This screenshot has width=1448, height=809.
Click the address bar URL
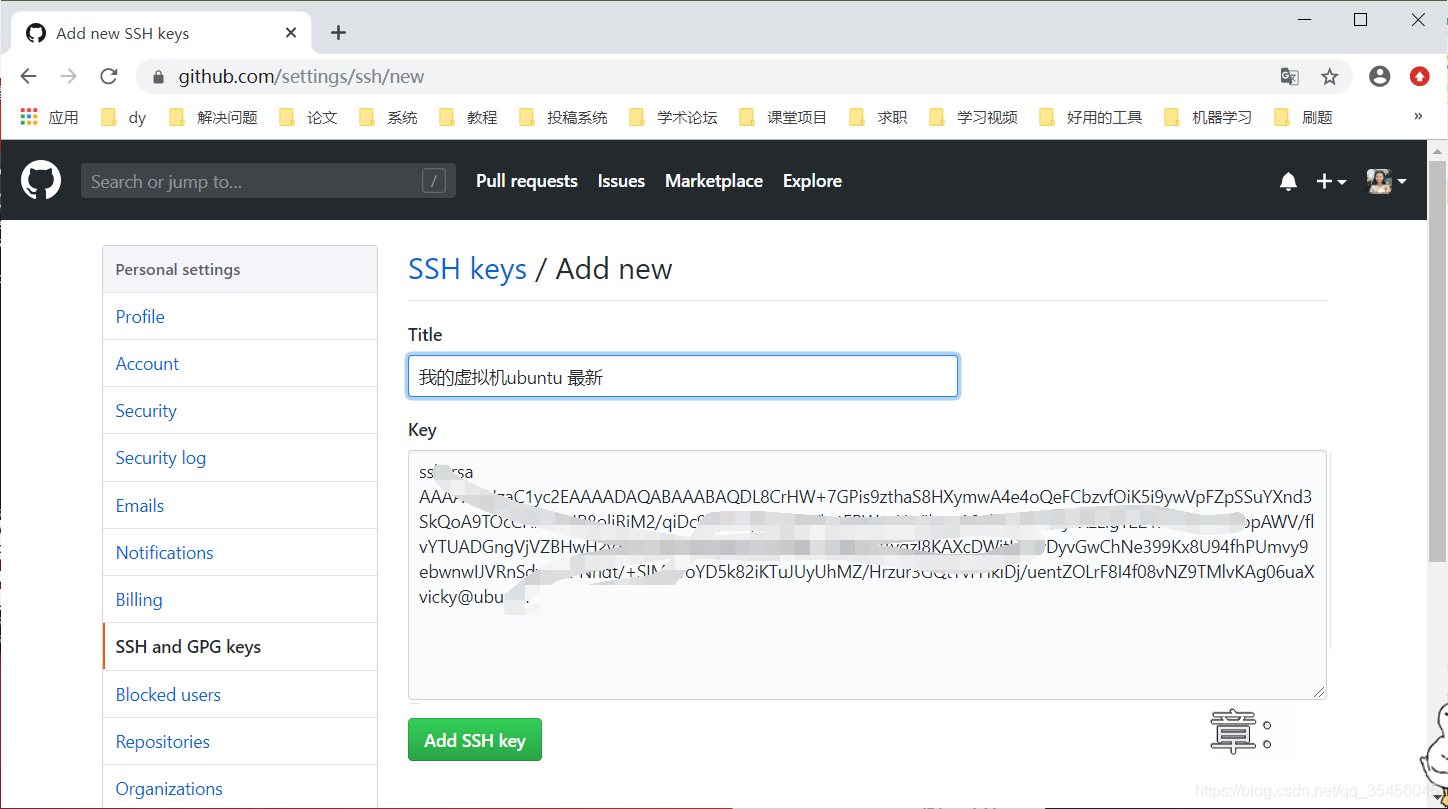(x=301, y=77)
